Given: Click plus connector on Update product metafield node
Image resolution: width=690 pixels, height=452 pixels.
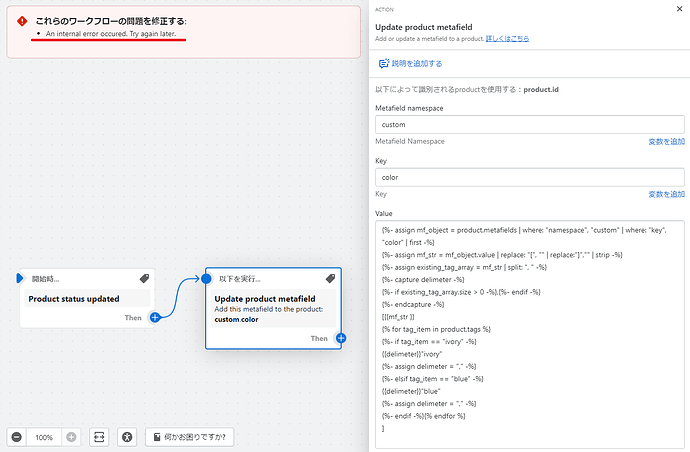Looking at the screenshot, I should tap(341, 338).
